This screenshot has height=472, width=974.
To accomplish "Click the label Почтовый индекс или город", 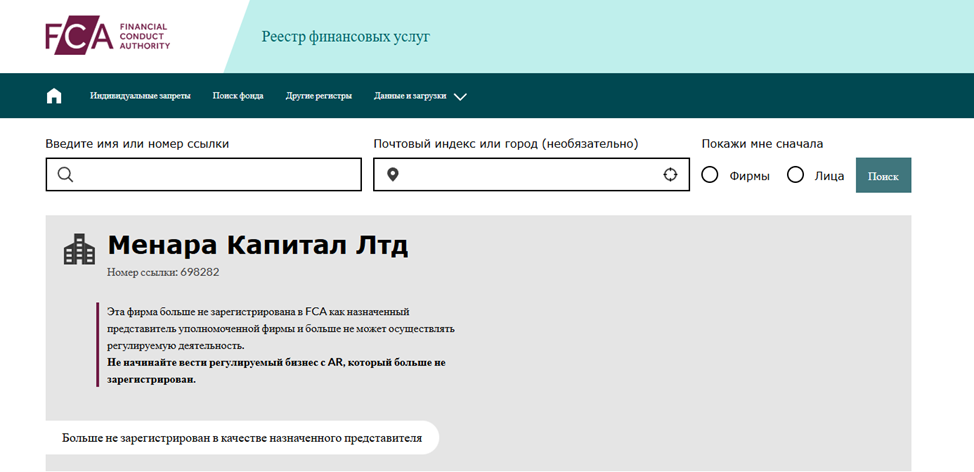I will [506, 144].
